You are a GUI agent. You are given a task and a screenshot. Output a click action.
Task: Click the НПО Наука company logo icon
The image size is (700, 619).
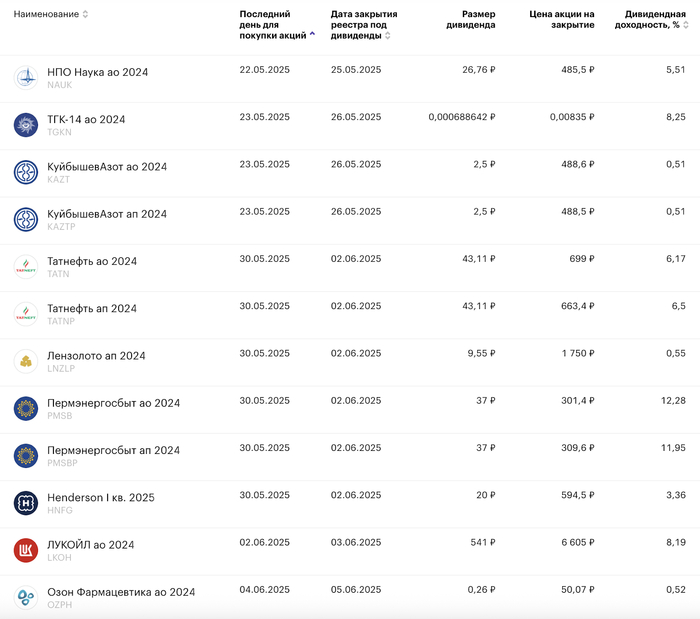tap(26, 78)
